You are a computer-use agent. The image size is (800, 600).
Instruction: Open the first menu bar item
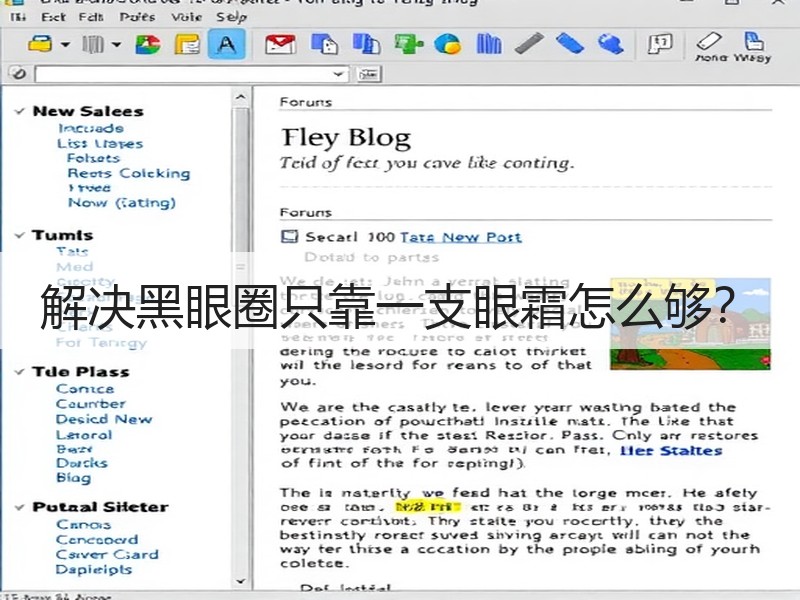(18, 17)
